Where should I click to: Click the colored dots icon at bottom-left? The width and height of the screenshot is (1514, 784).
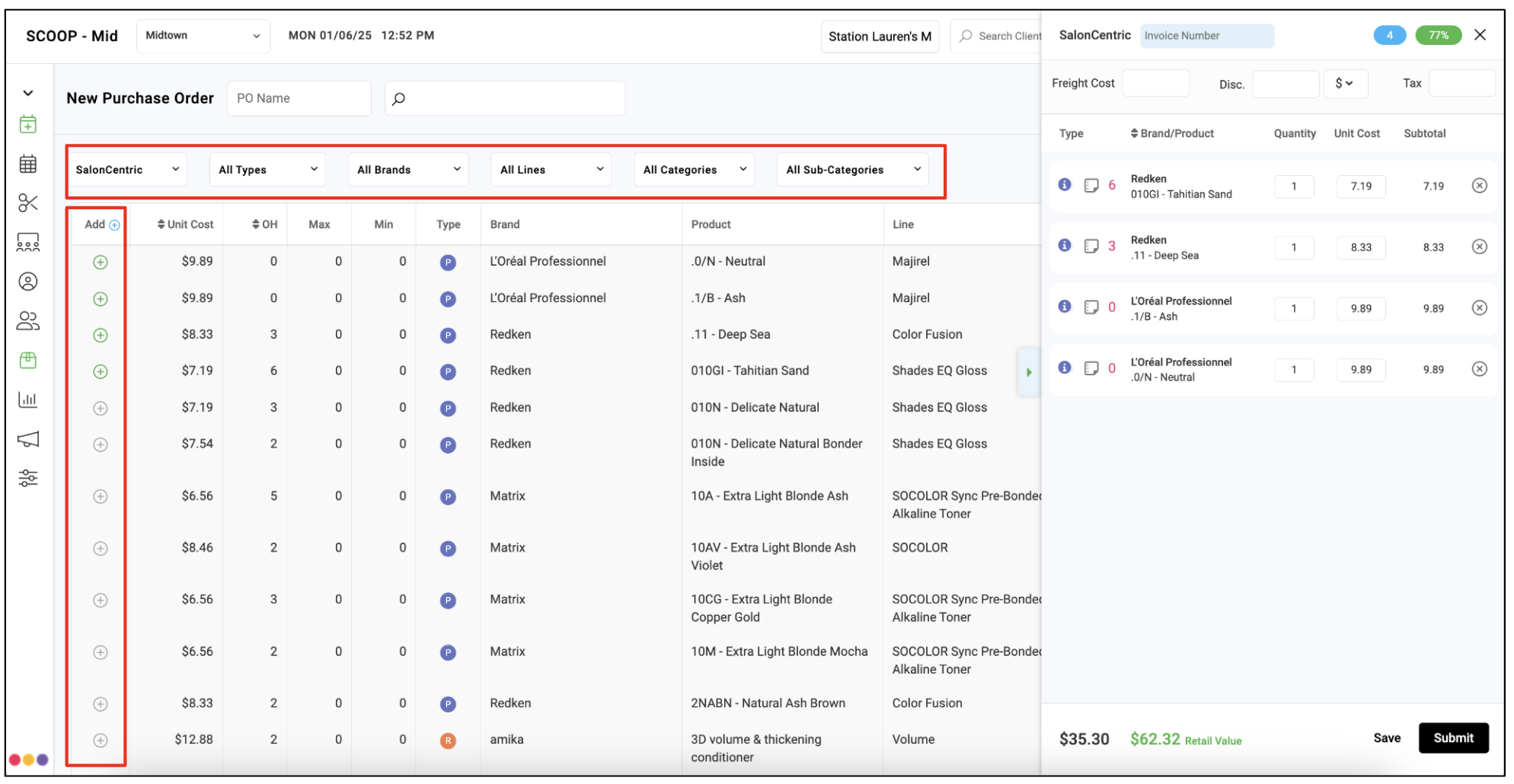click(x=29, y=760)
